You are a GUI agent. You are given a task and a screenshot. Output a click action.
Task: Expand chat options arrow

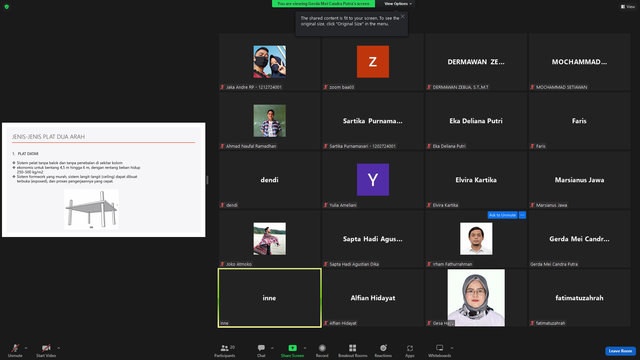(272, 348)
